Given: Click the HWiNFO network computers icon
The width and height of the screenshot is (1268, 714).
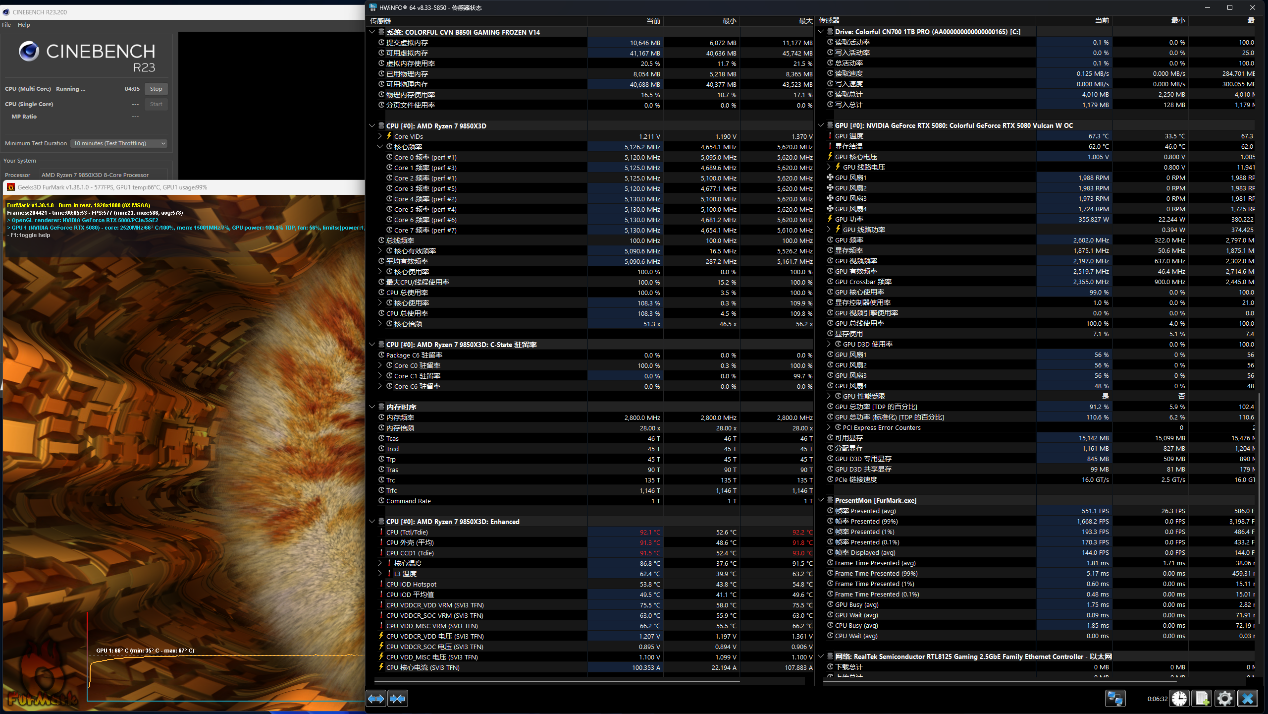Looking at the screenshot, I should (1115, 698).
